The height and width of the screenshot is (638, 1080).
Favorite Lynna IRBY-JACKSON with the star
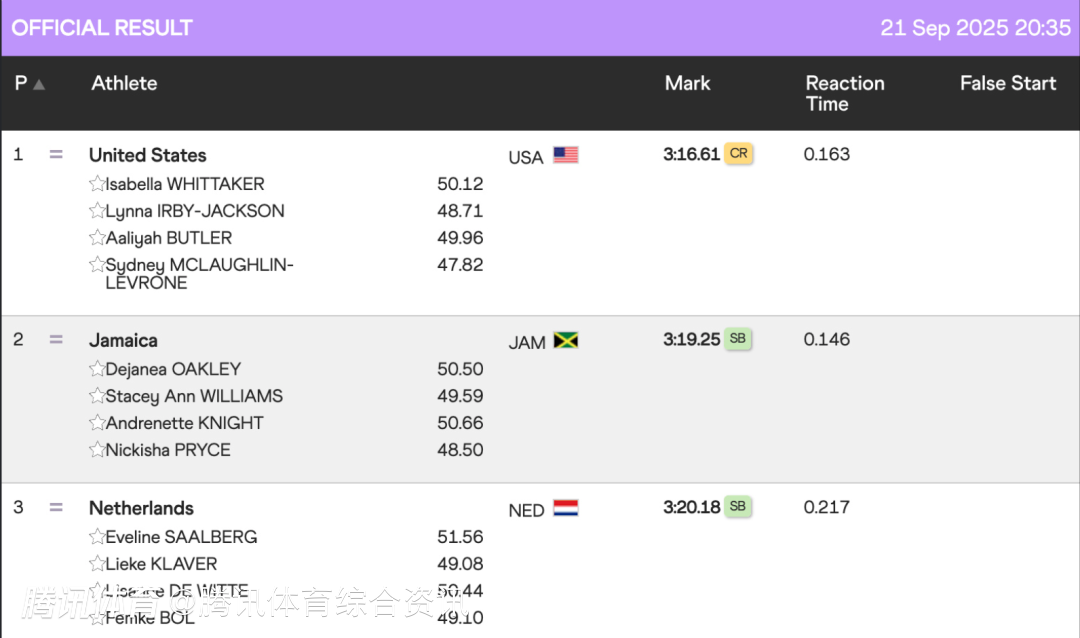click(x=97, y=211)
